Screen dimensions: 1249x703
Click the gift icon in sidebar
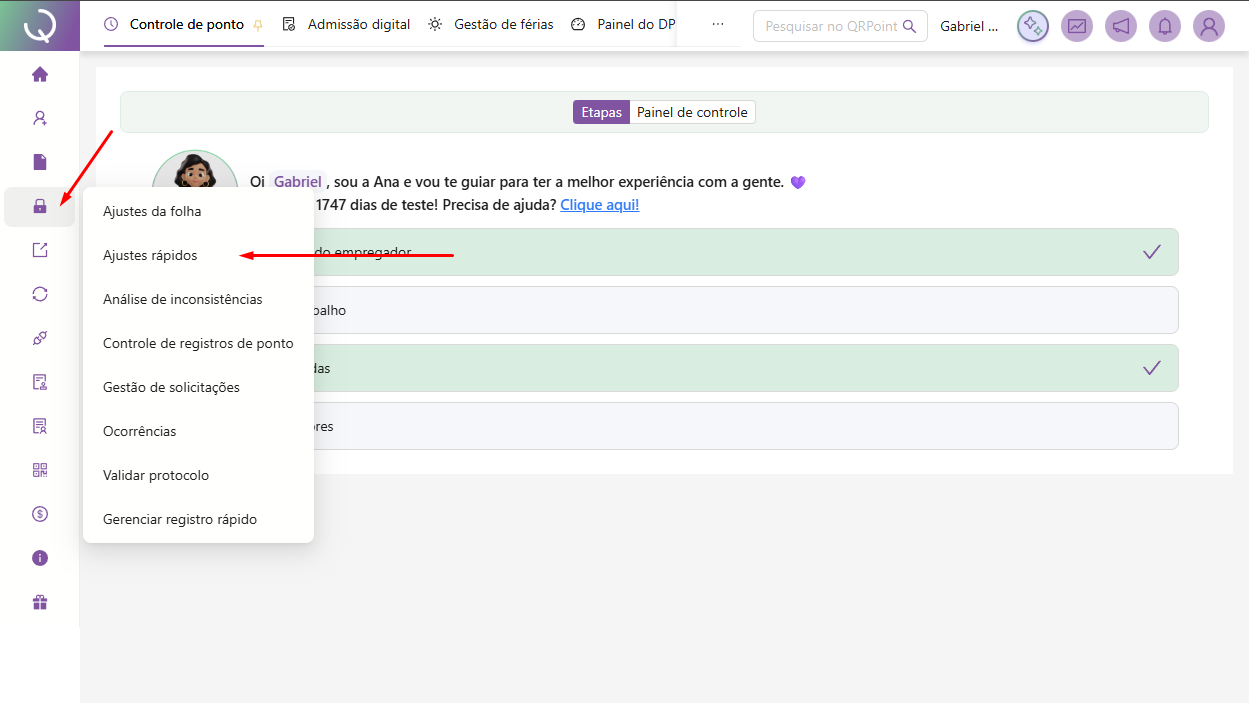click(x=40, y=602)
